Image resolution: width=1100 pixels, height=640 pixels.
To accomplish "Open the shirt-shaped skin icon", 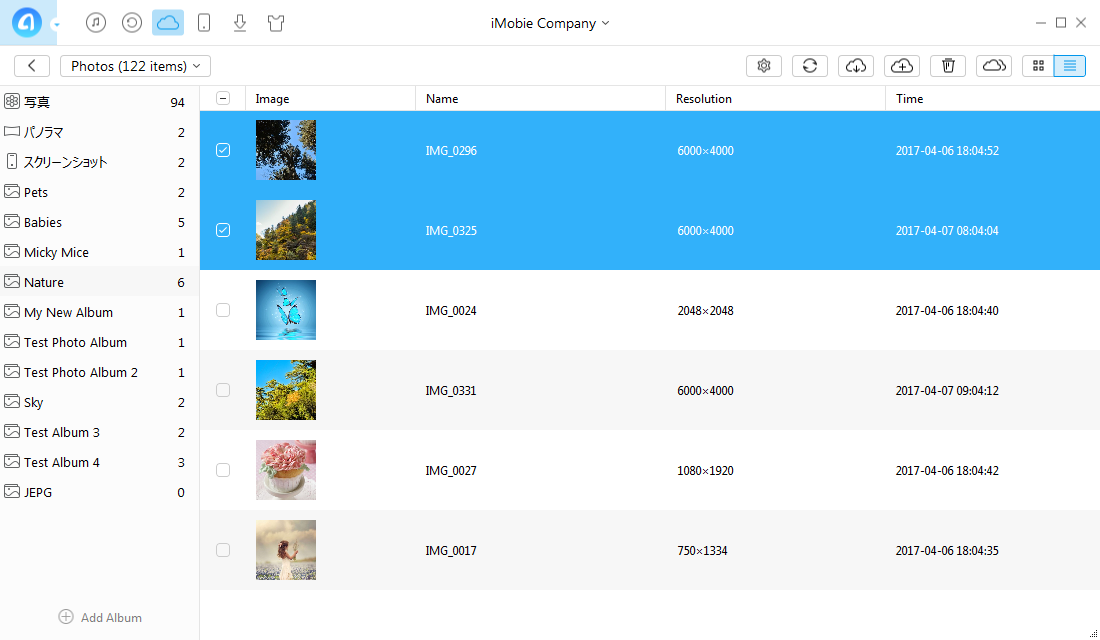I will [276, 22].
